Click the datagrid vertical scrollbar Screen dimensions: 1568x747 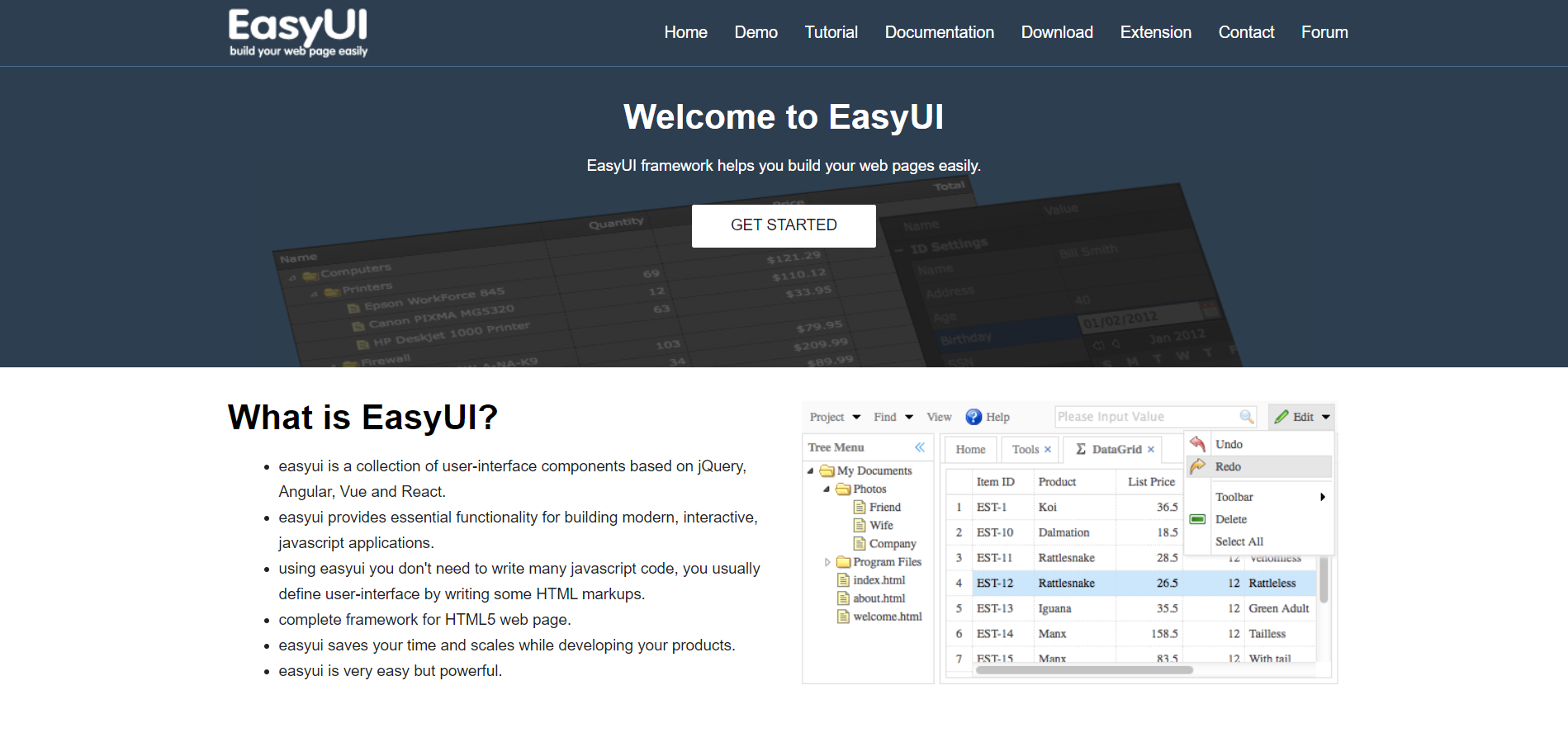click(1324, 580)
